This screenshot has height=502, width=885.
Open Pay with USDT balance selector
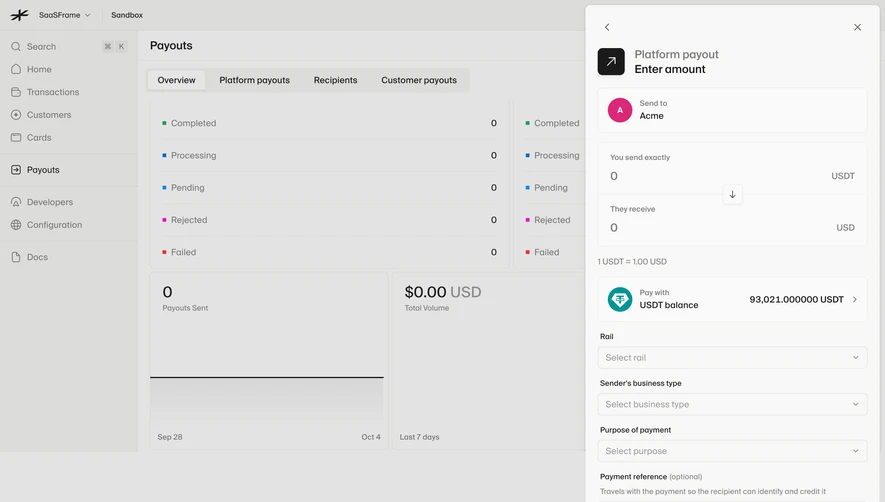pyautogui.click(x=732, y=299)
